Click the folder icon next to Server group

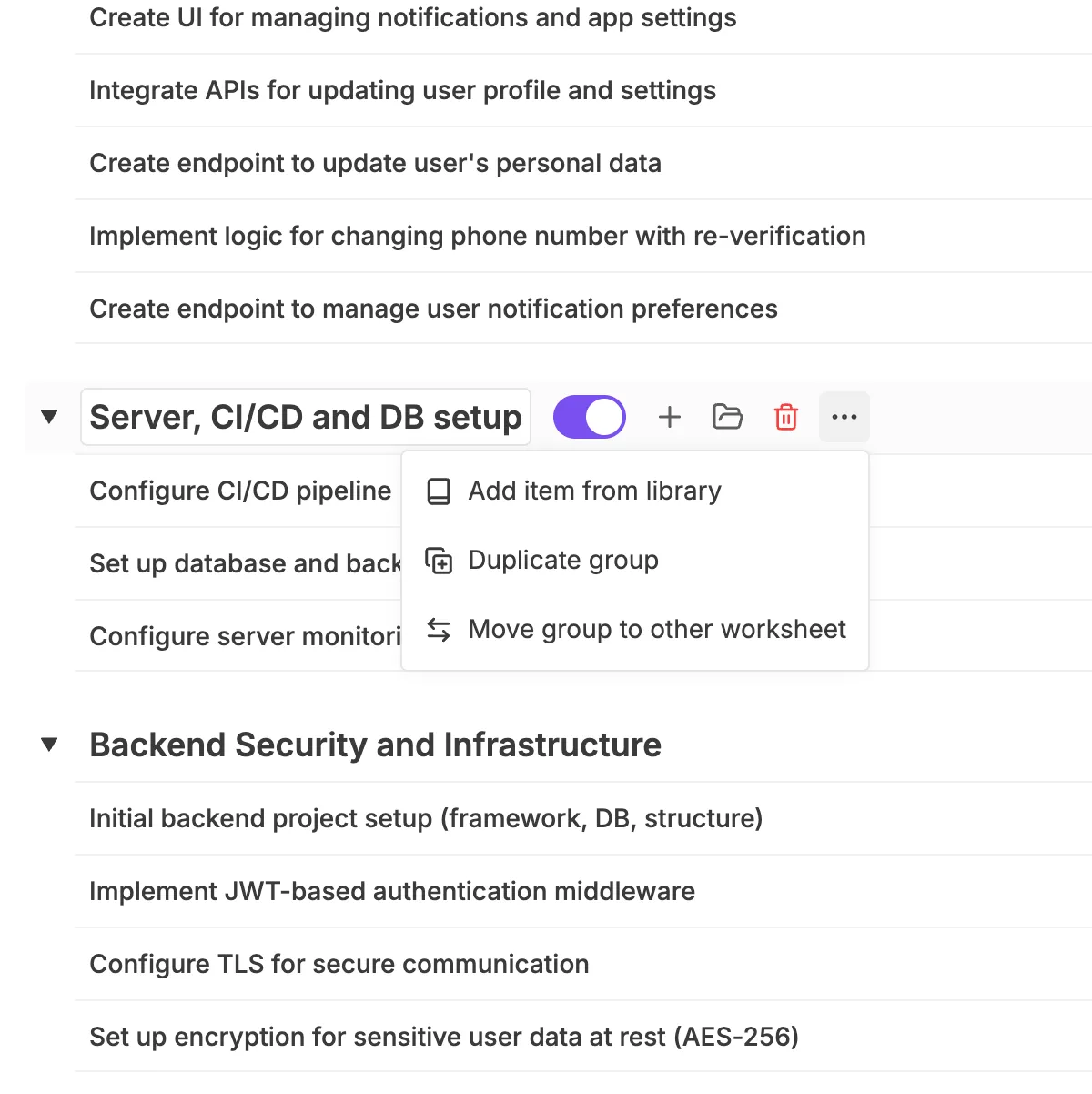tap(728, 417)
